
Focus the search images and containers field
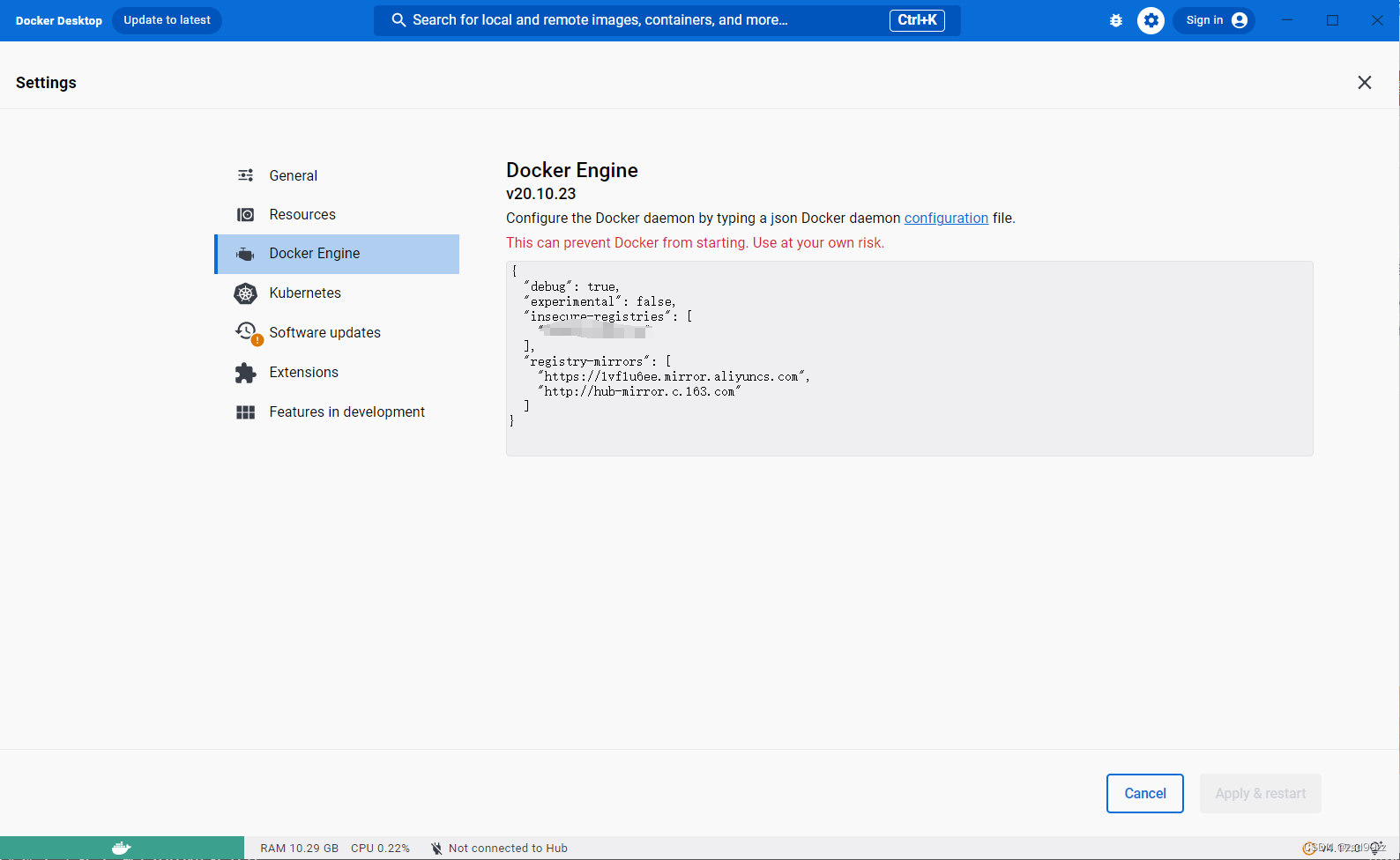click(x=667, y=20)
